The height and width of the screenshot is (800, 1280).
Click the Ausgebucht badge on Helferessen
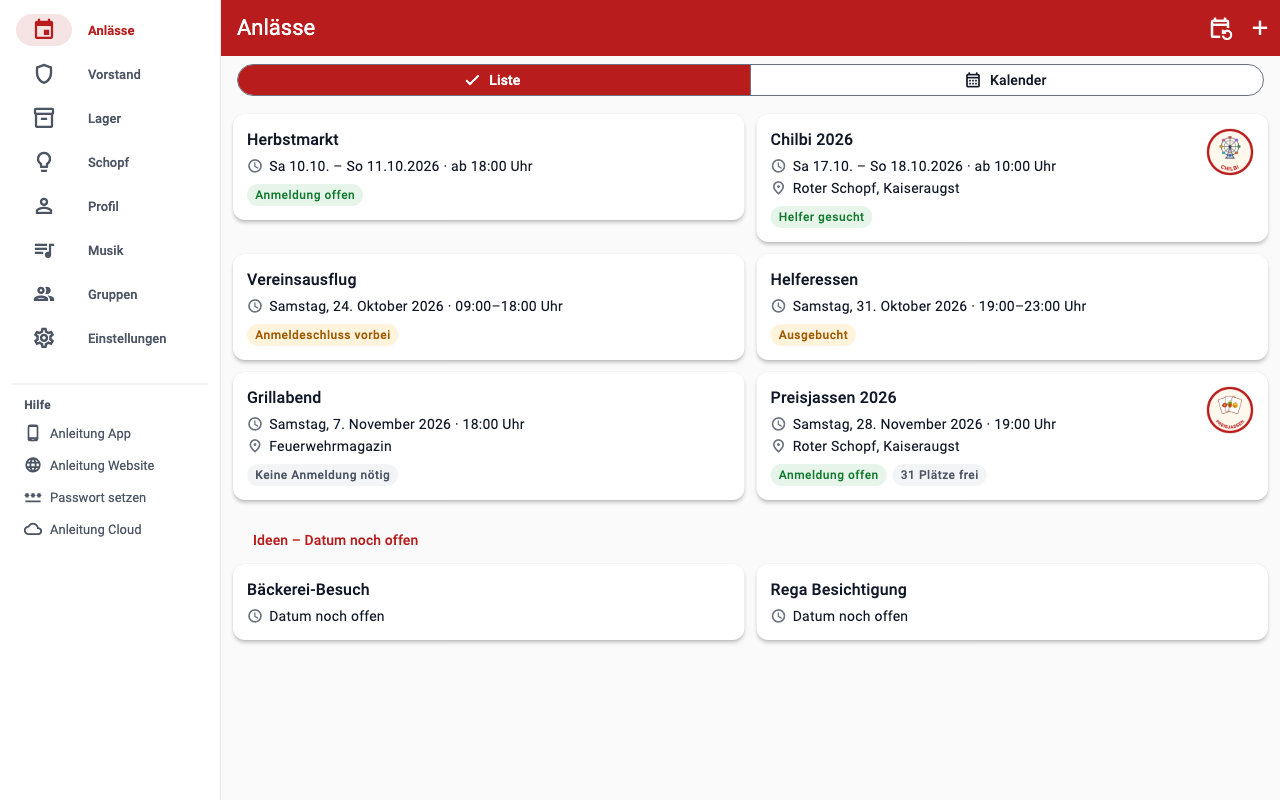point(813,335)
